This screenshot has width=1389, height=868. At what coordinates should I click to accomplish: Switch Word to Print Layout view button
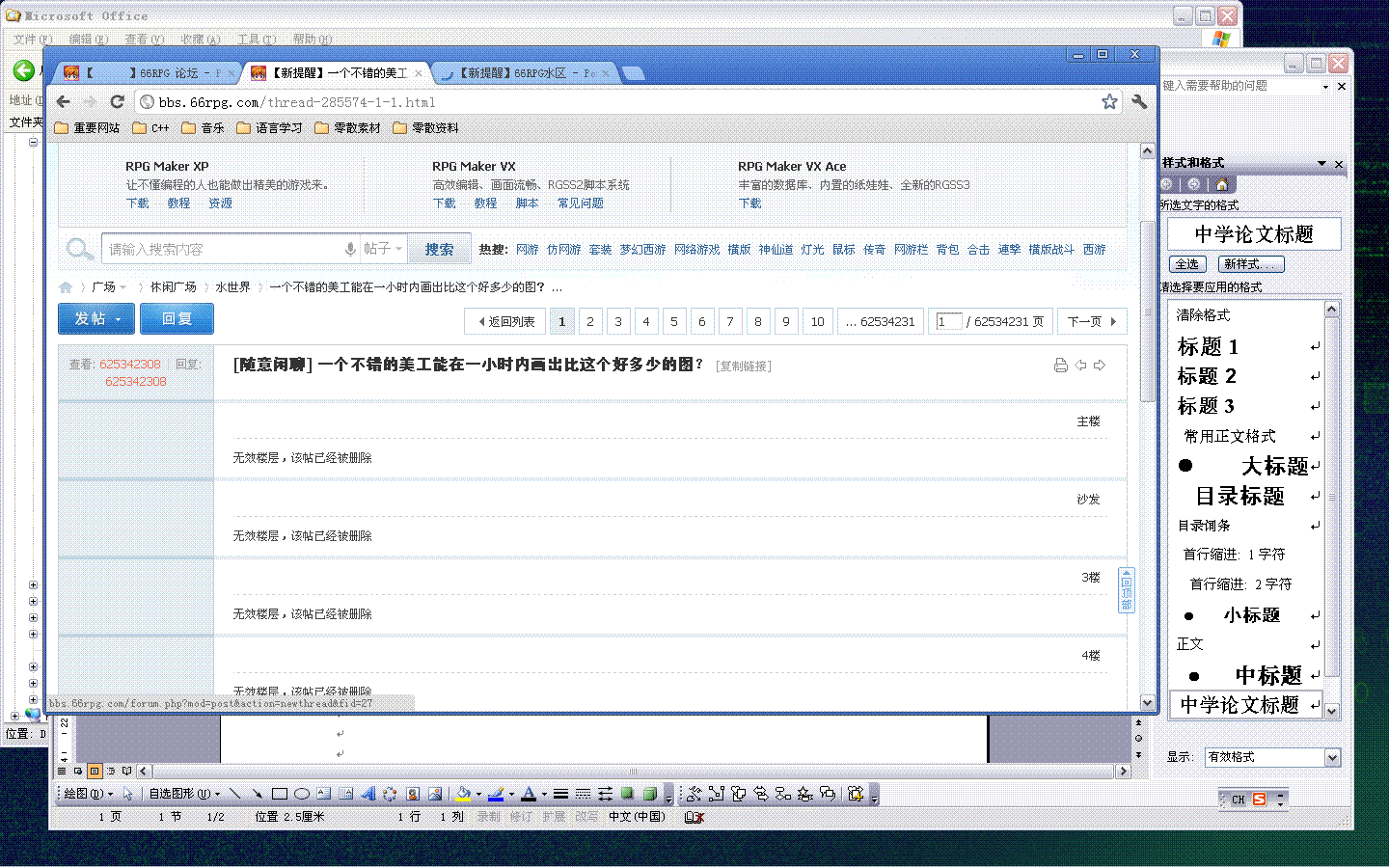click(95, 771)
